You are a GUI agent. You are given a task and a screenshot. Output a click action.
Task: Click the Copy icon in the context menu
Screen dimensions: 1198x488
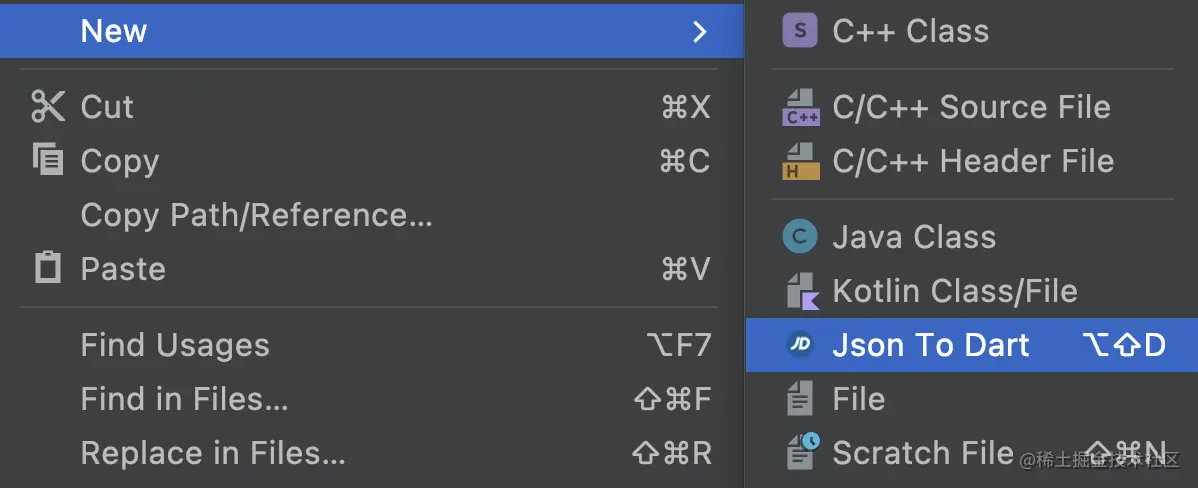pyautogui.click(x=48, y=160)
